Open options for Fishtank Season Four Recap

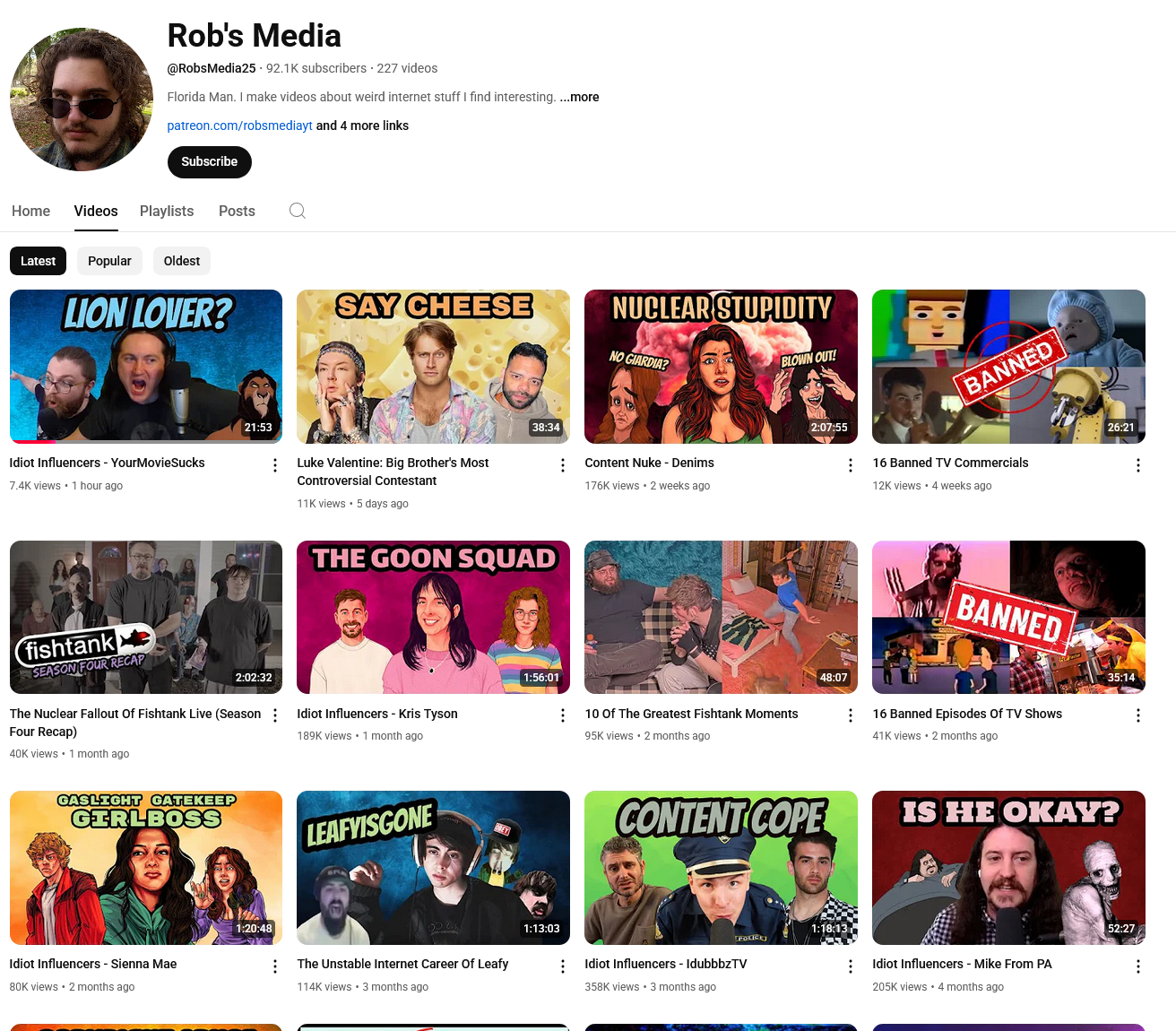pos(275,715)
